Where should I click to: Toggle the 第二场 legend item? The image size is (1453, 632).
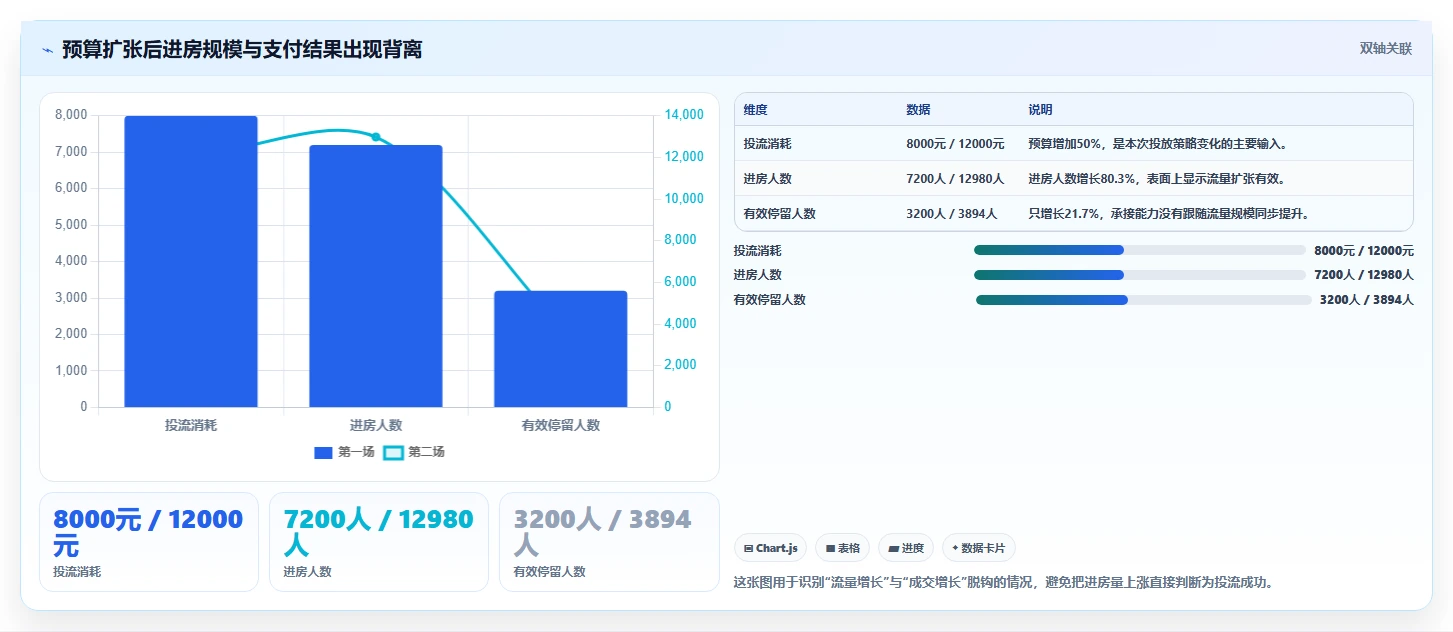coord(414,452)
